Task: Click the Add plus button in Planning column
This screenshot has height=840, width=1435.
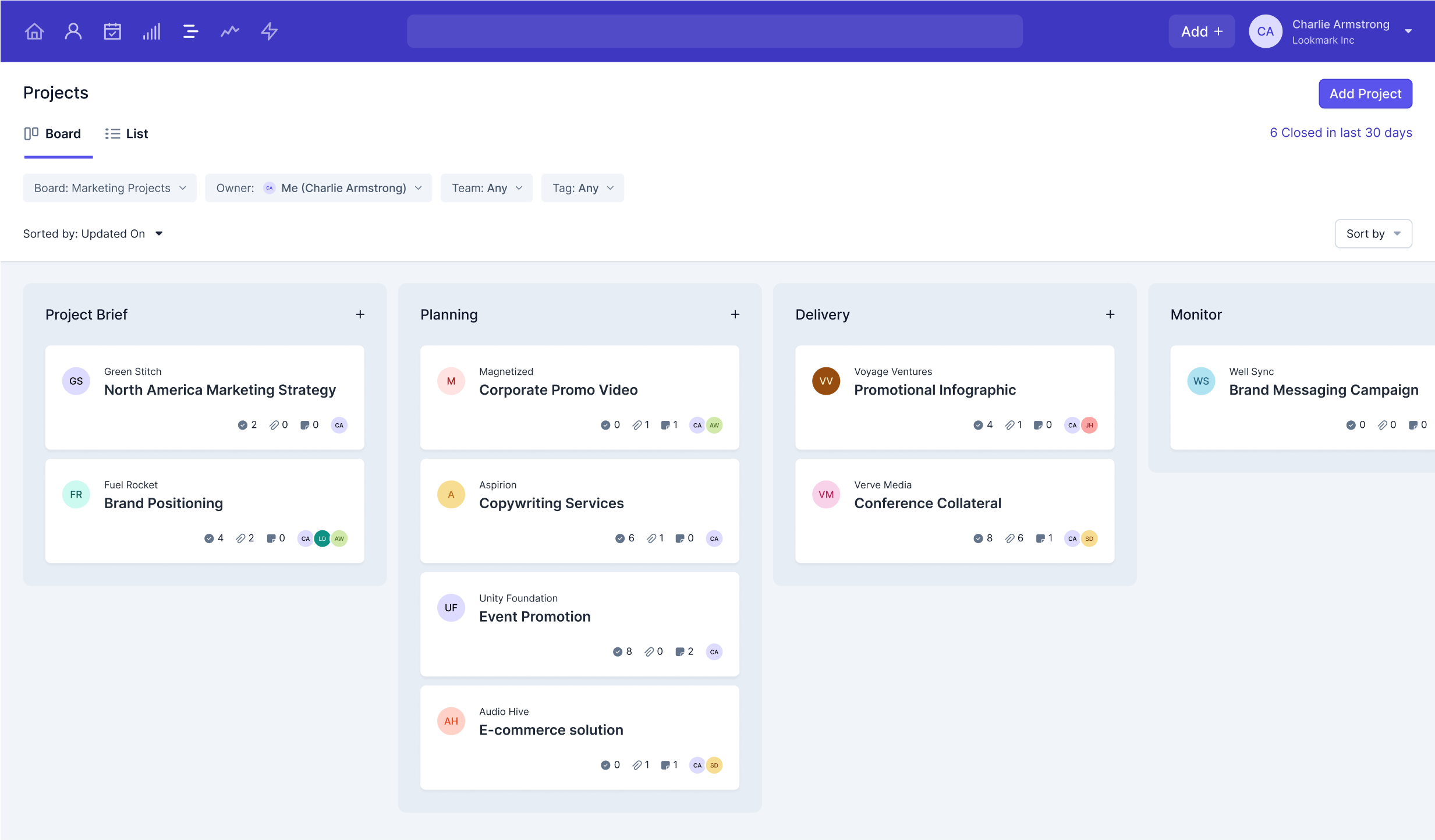Action: point(735,314)
